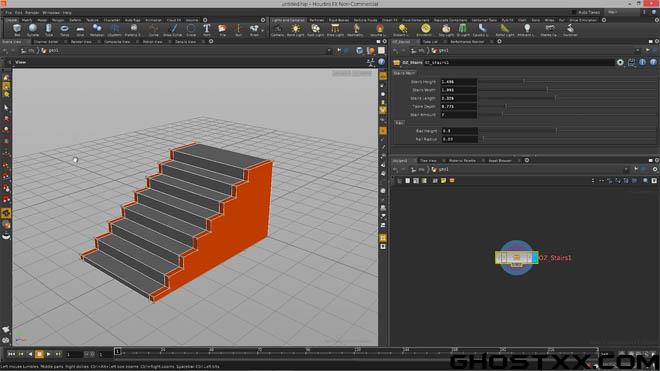Image resolution: width=660 pixels, height=371 pixels.
Task: Add a Camera from the shelf
Action: 277,30
